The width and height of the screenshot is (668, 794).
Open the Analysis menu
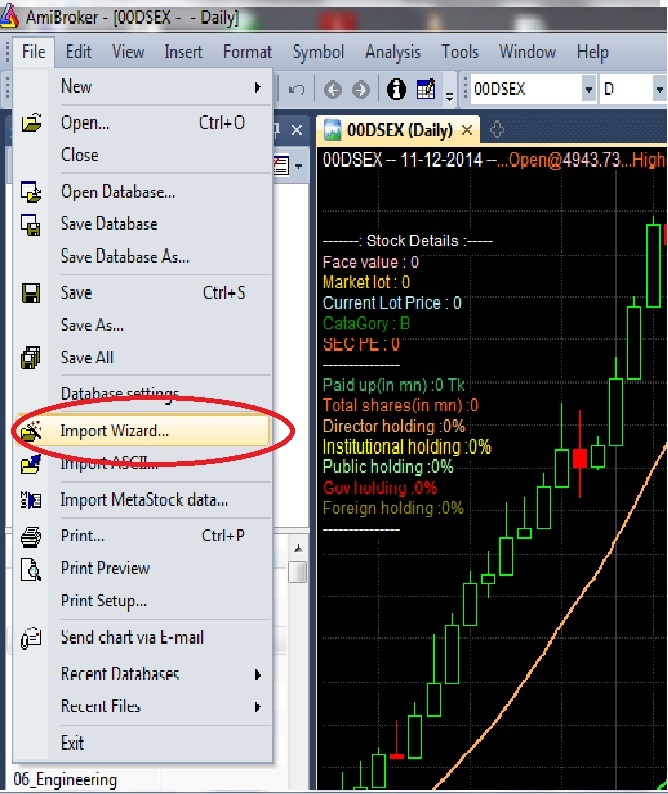click(392, 52)
